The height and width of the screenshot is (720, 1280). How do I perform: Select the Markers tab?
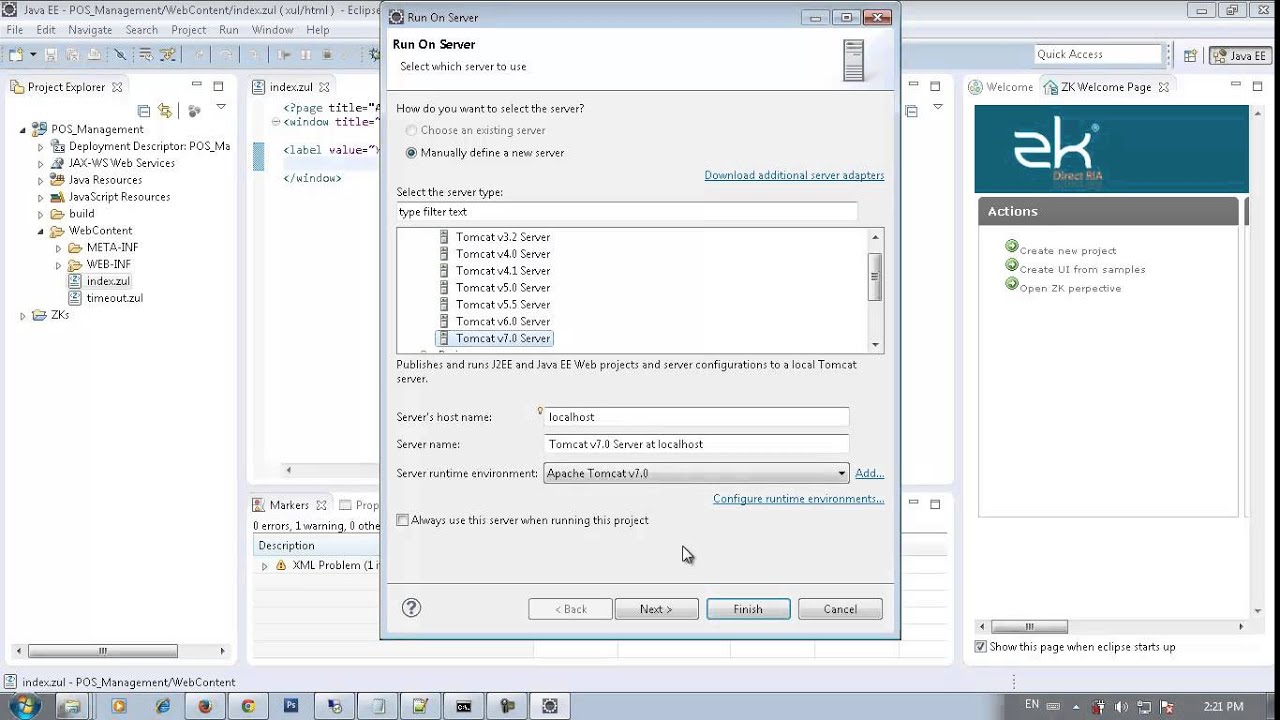[x=289, y=505]
